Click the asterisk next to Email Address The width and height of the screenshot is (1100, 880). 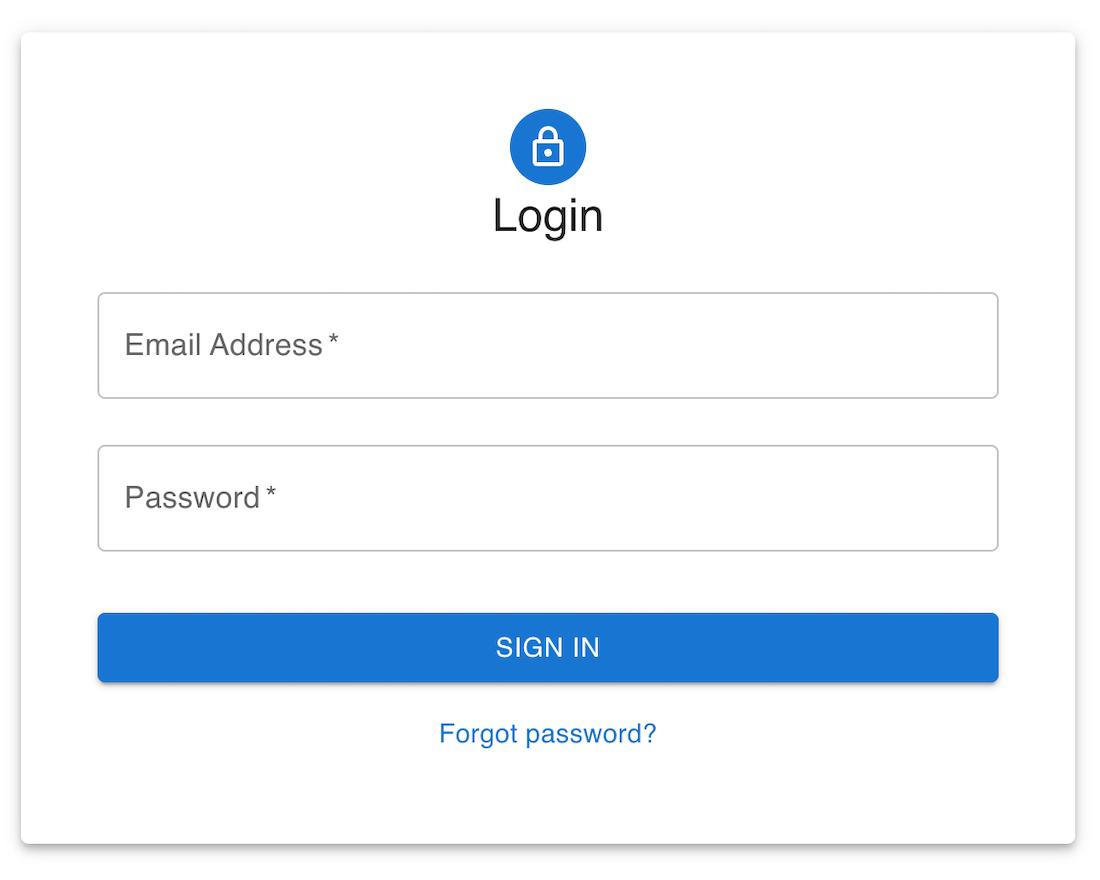(333, 343)
